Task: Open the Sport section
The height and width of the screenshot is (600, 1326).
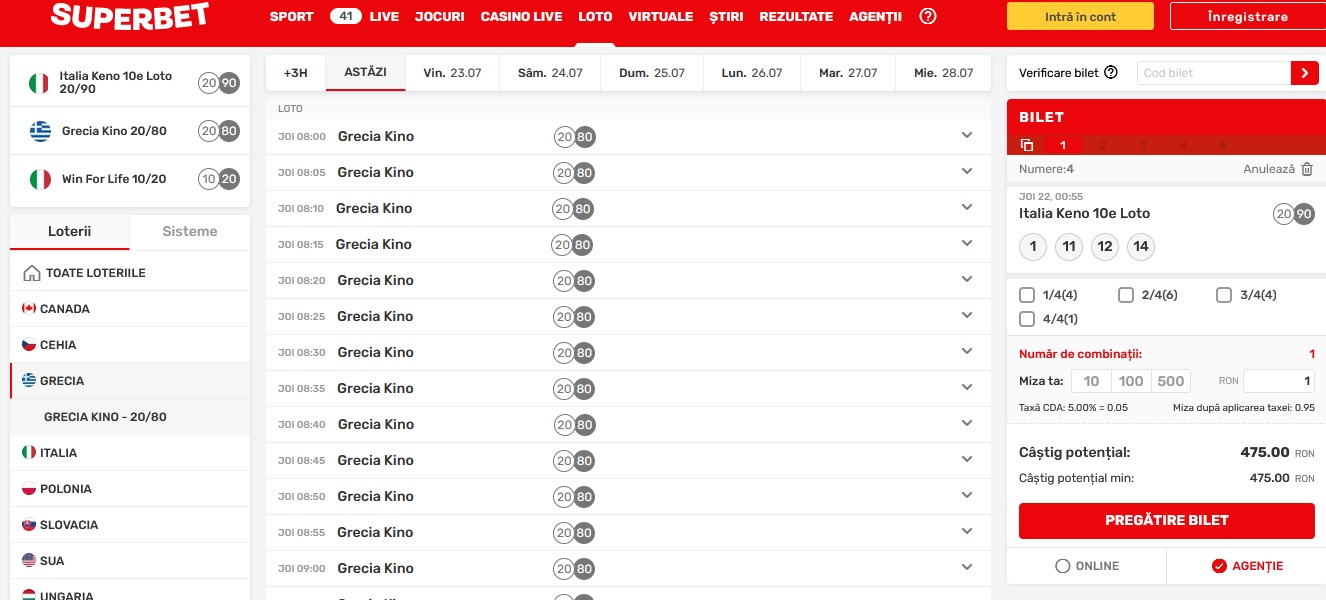Action: 291,17
